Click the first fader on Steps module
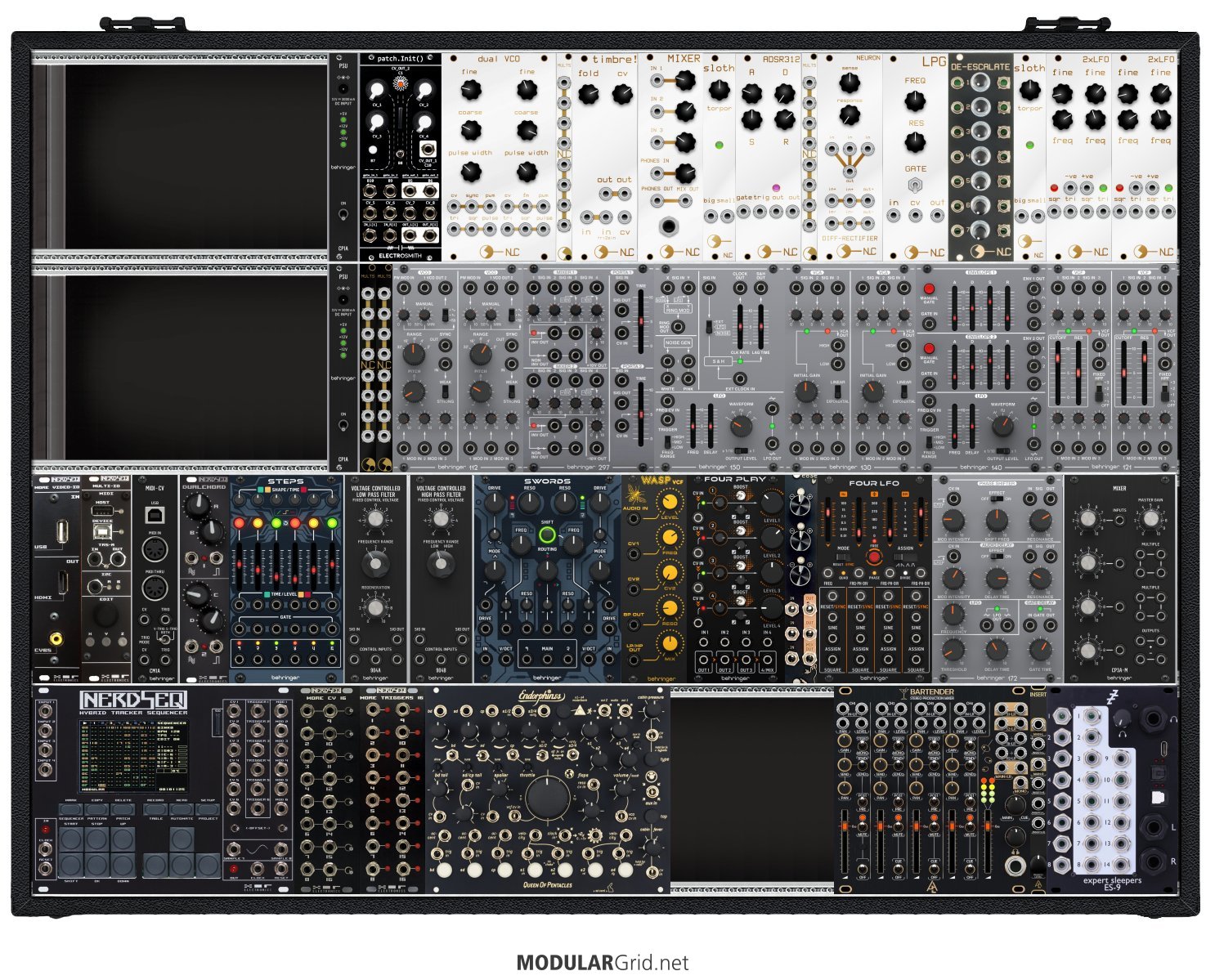The width and height of the screenshot is (1206, 980). pos(240,566)
